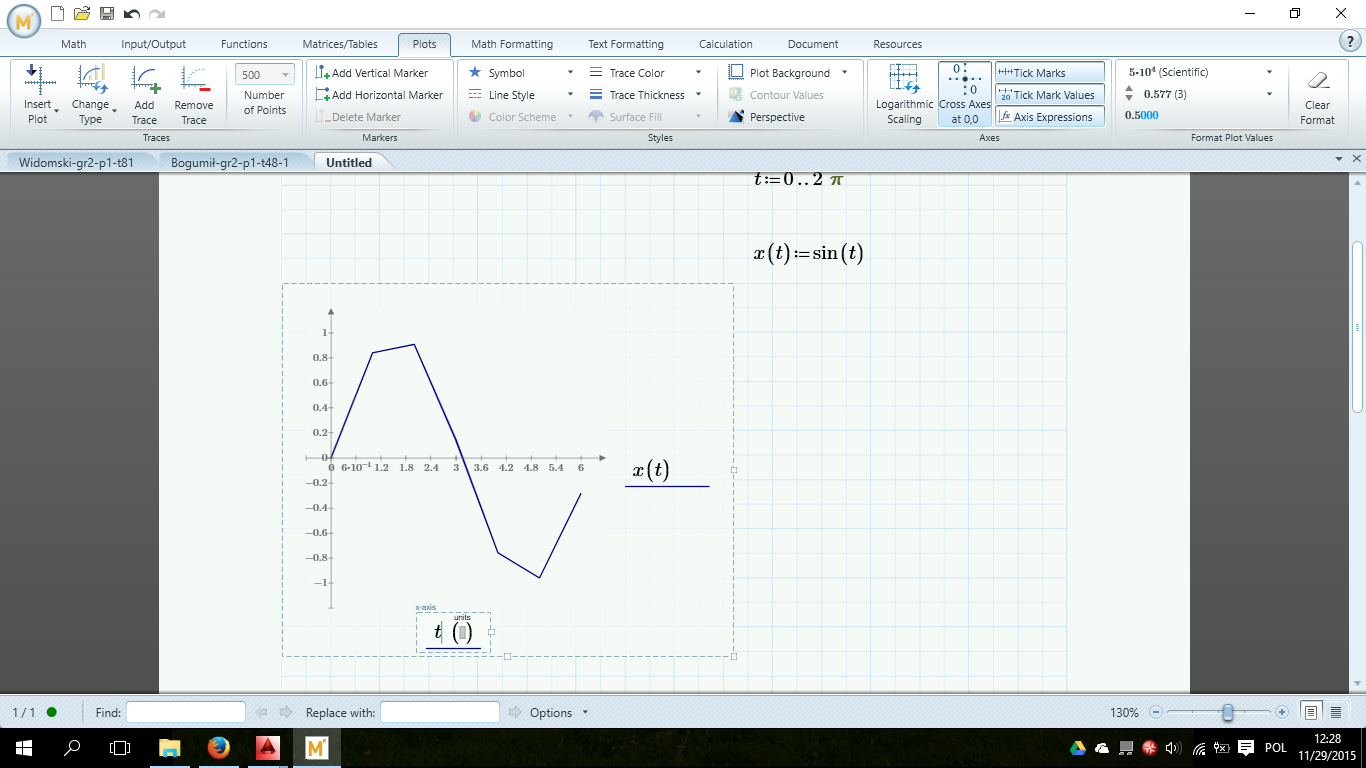Open the Bogumił-gr2-p1-t48-1 worksheet tab
The height and width of the screenshot is (768, 1366).
[230, 162]
